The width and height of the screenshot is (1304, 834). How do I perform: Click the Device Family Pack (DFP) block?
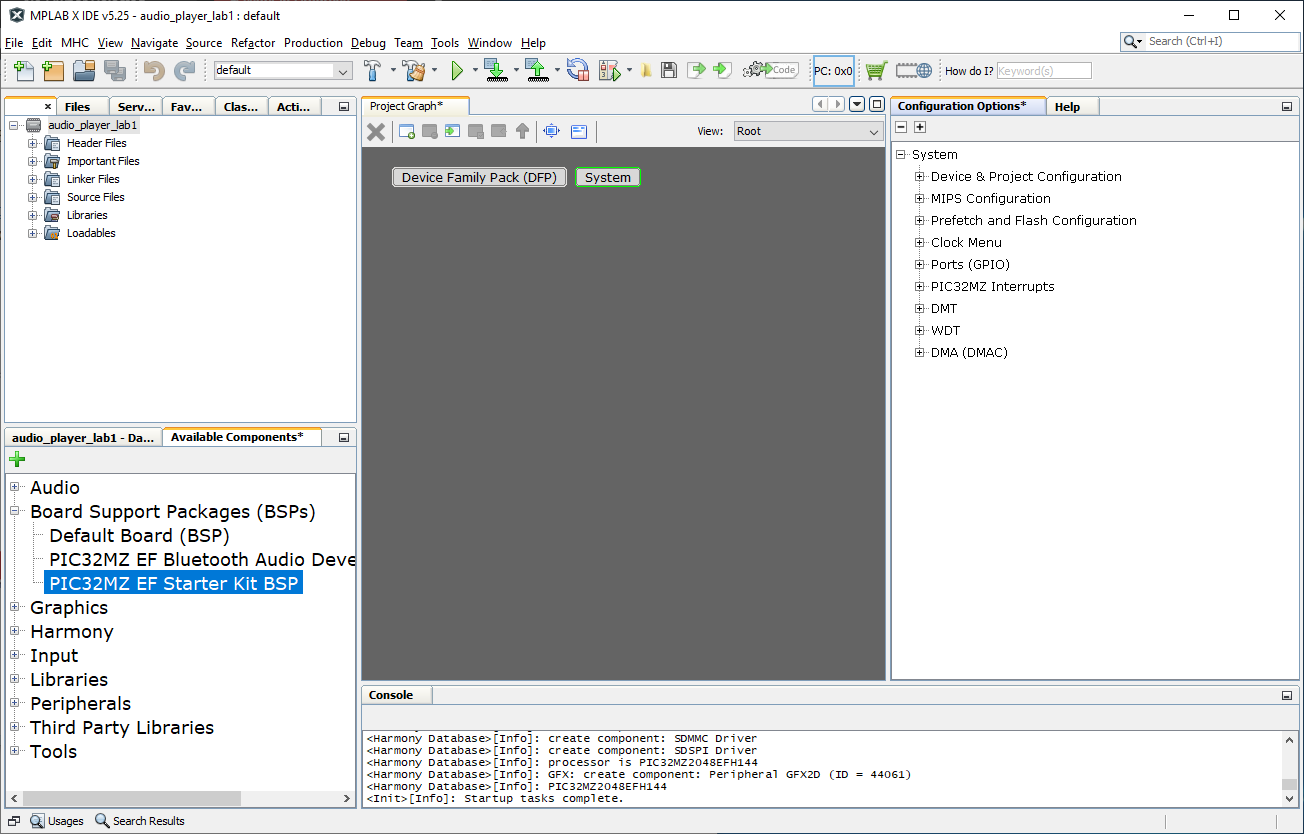click(480, 177)
